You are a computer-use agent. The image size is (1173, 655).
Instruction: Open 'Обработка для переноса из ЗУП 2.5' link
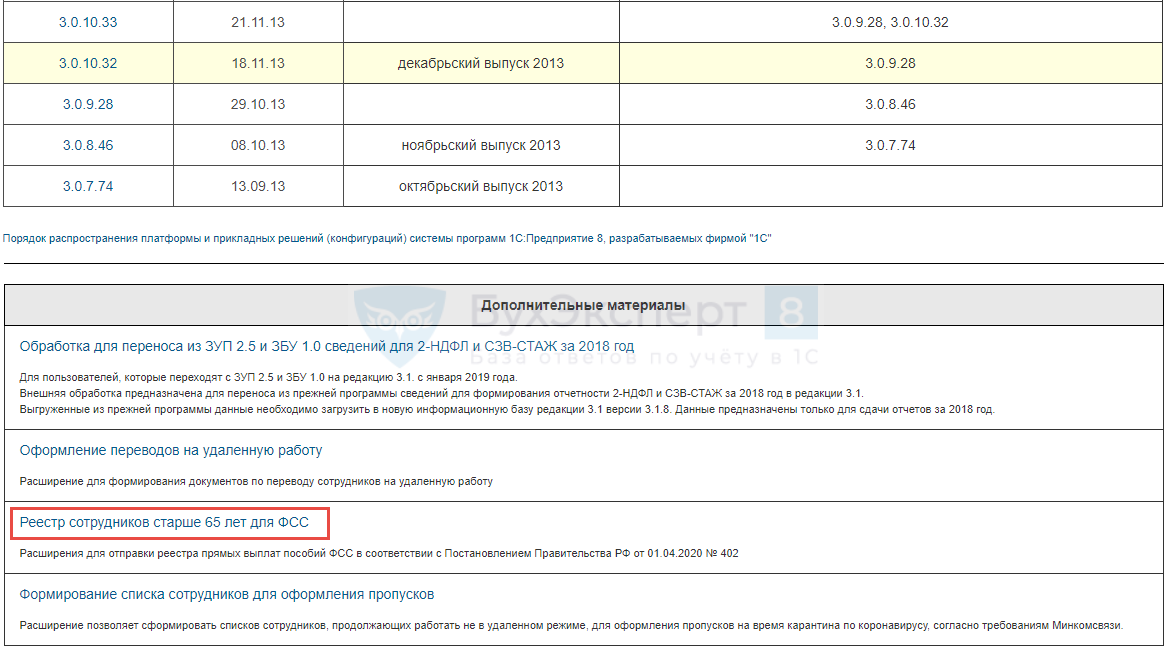click(x=326, y=346)
